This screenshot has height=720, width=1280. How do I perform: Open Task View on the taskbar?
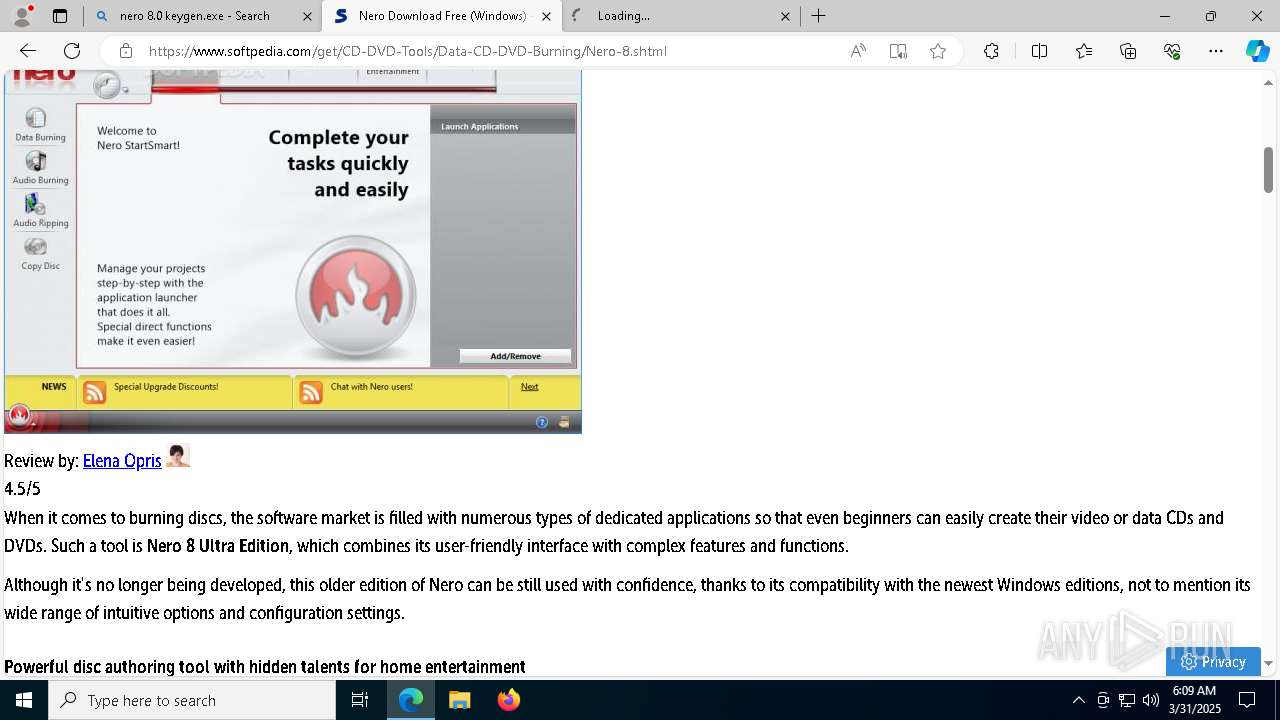pos(360,700)
